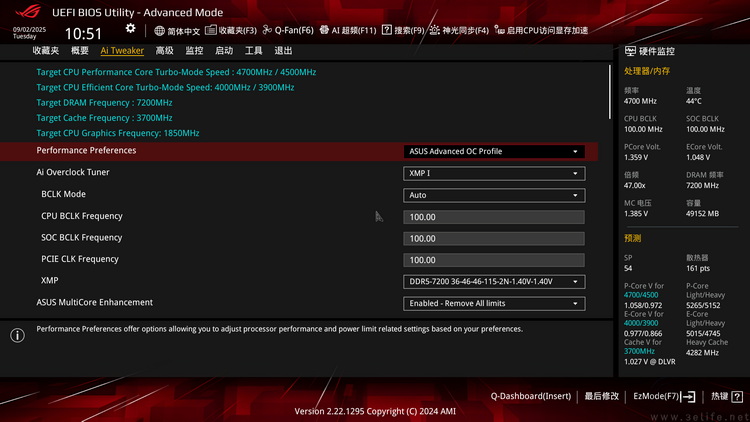Switch to the 监控 tab

[x=194, y=51]
